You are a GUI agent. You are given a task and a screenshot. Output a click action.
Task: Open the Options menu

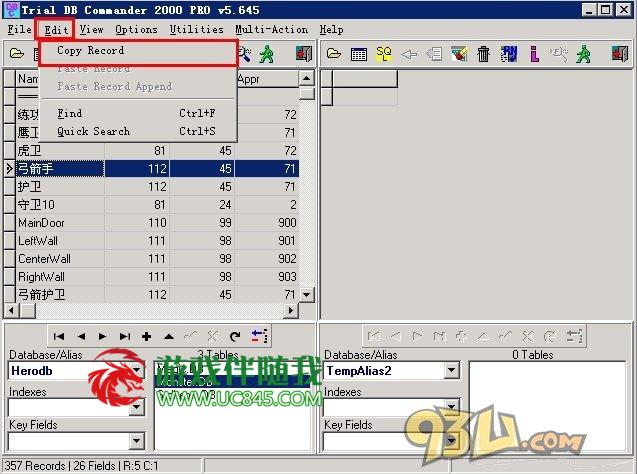136,29
